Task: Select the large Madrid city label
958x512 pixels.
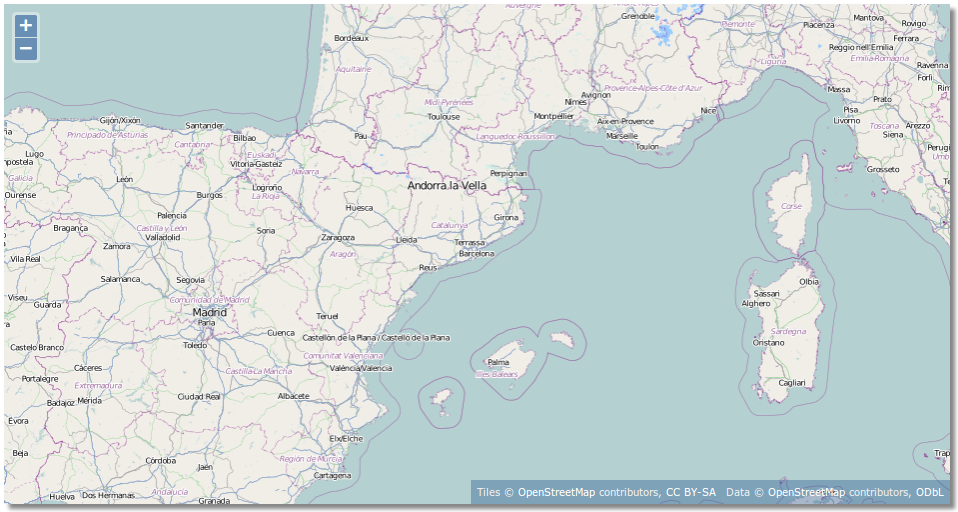Action: pos(210,312)
